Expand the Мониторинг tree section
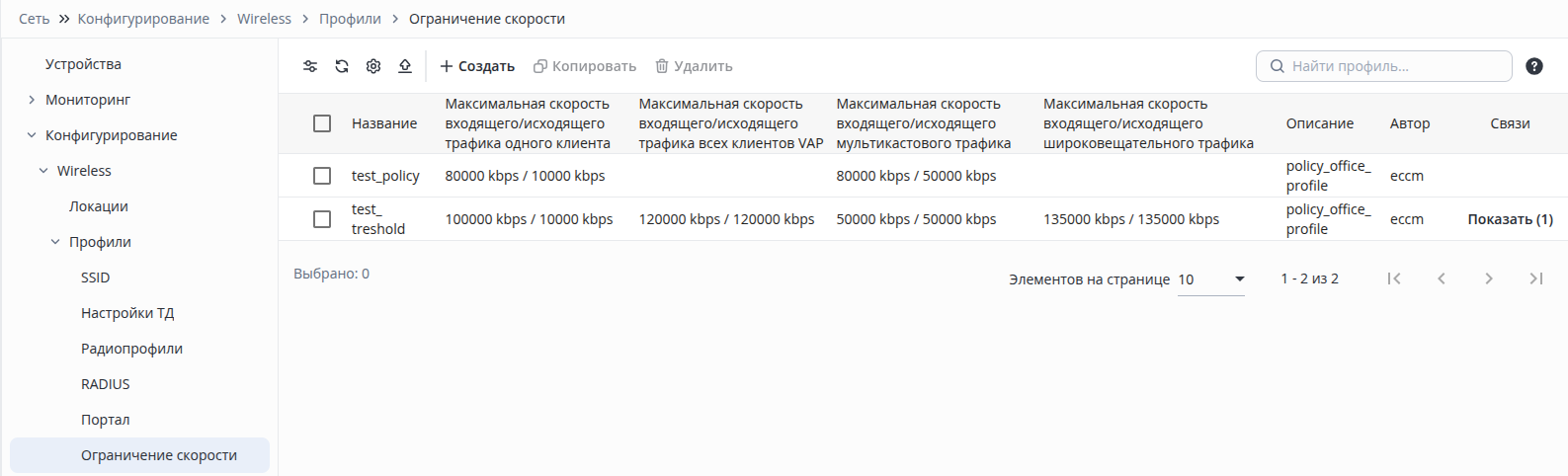Screen dimensions: 1568x476 [32, 100]
